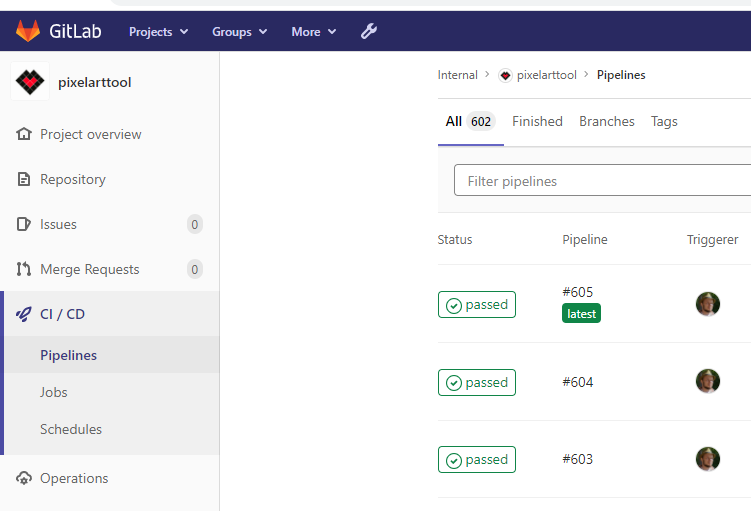Click triggerer avatar for pipeline #605

coord(708,304)
